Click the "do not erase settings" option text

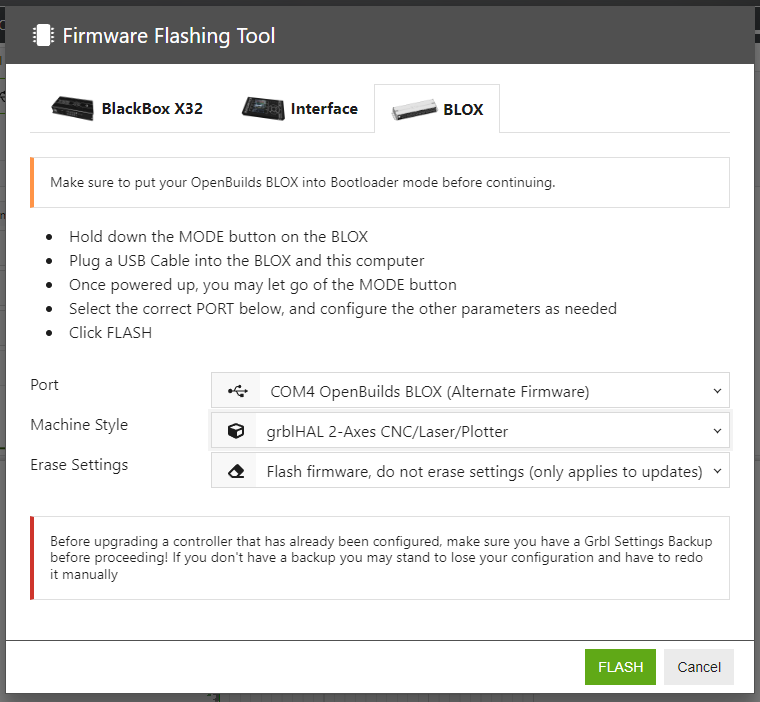(484, 471)
